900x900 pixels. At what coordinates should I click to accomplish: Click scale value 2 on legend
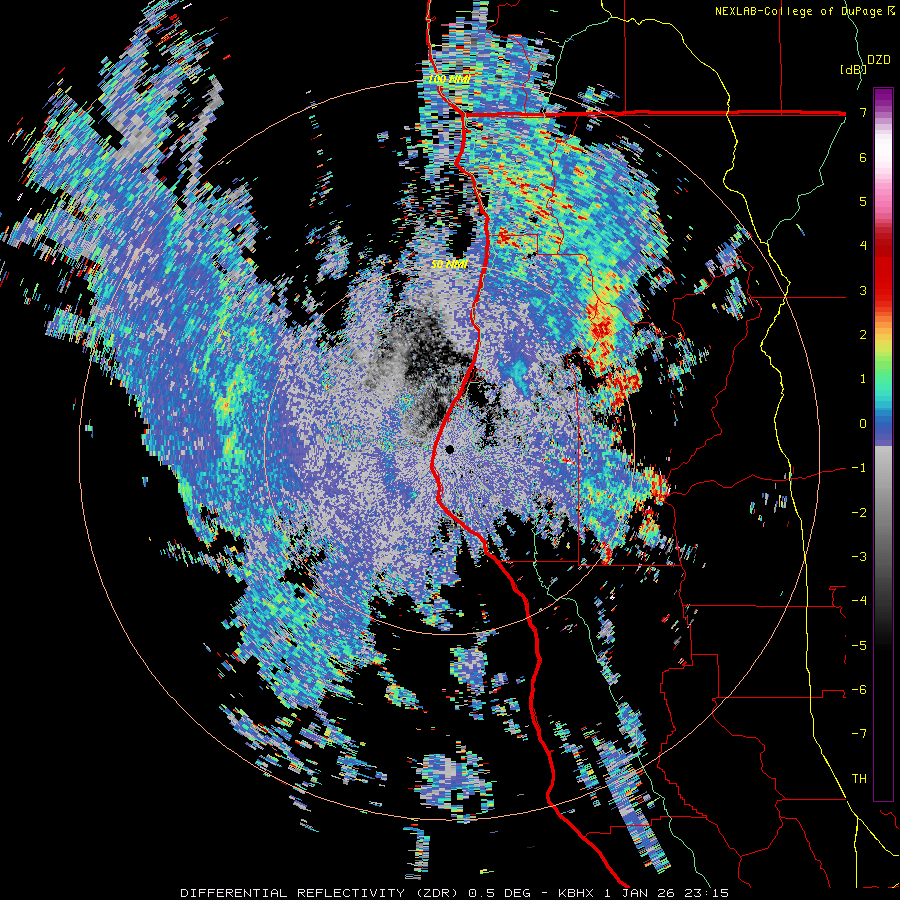coord(863,335)
